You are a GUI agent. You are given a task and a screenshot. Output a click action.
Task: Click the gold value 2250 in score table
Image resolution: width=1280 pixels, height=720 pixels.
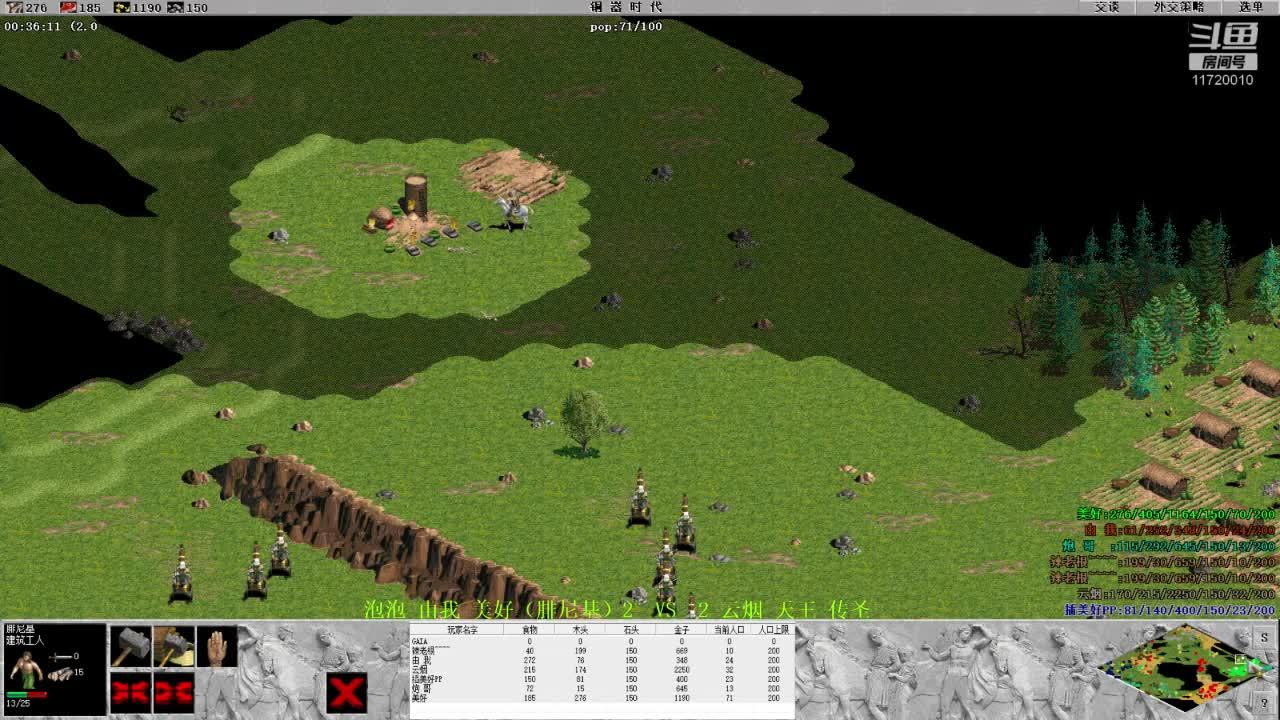click(x=681, y=669)
